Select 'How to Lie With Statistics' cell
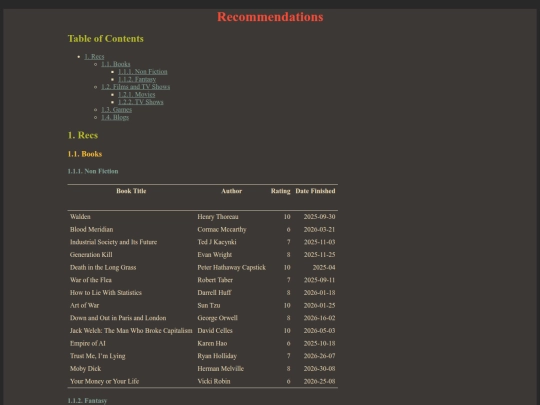540x405 pixels. pos(106,293)
